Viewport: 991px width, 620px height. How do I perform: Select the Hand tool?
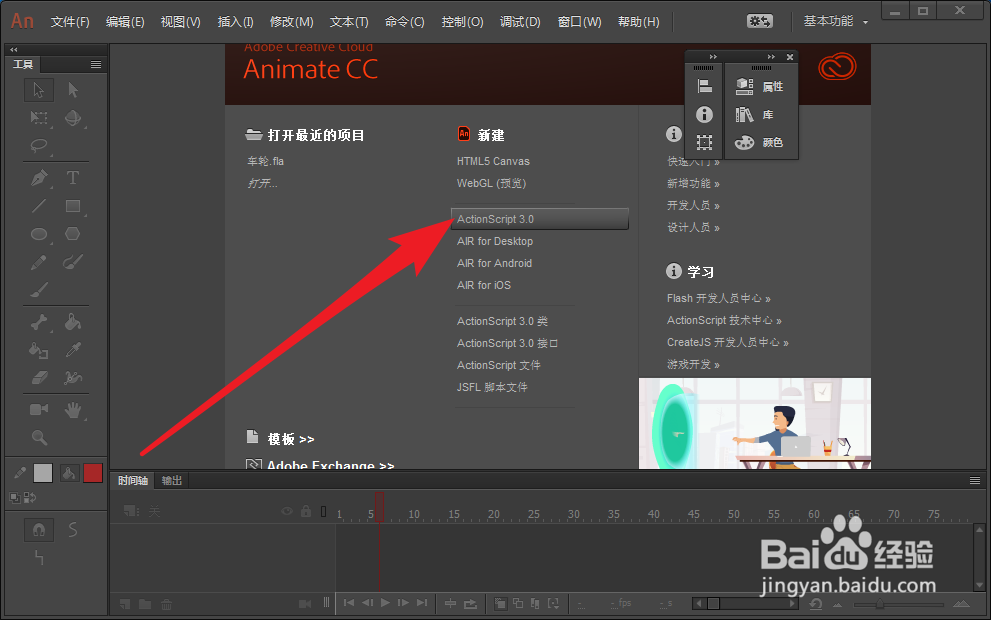(73, 410)
